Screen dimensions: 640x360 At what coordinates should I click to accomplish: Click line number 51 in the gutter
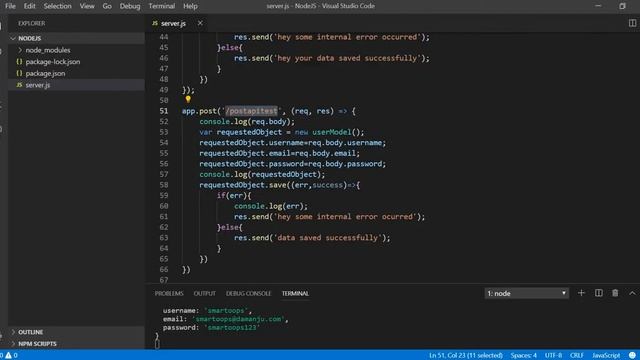[164, 111]
